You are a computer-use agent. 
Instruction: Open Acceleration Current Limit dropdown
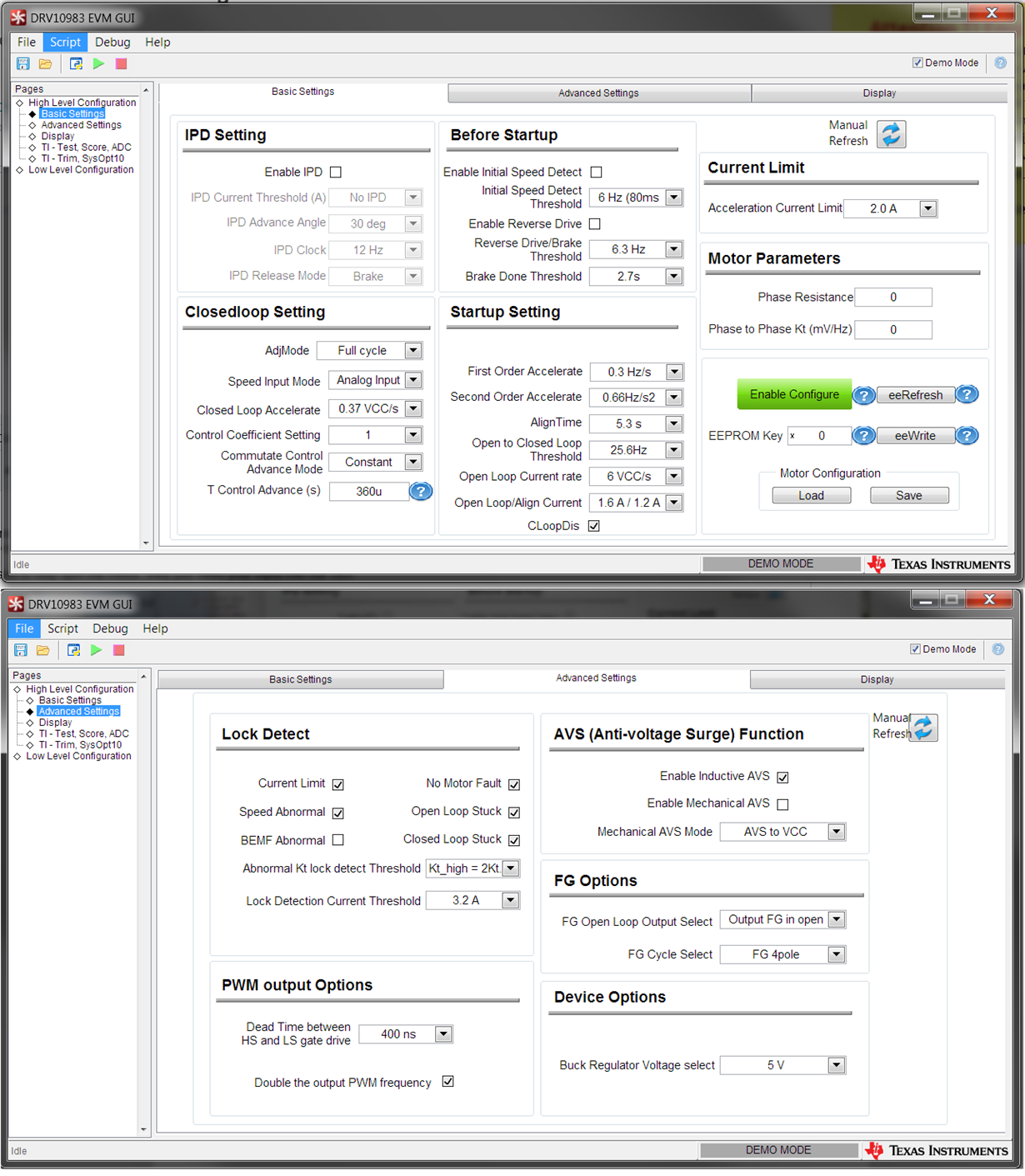click(928, 208)
